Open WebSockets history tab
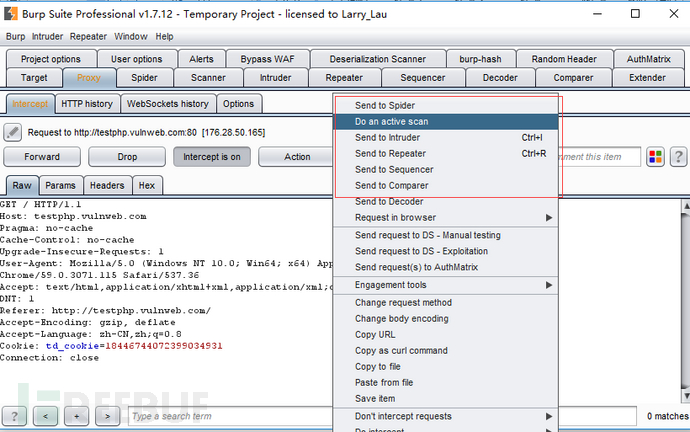Viewport: 690px width, 432px height. click(x=168, y=104)
